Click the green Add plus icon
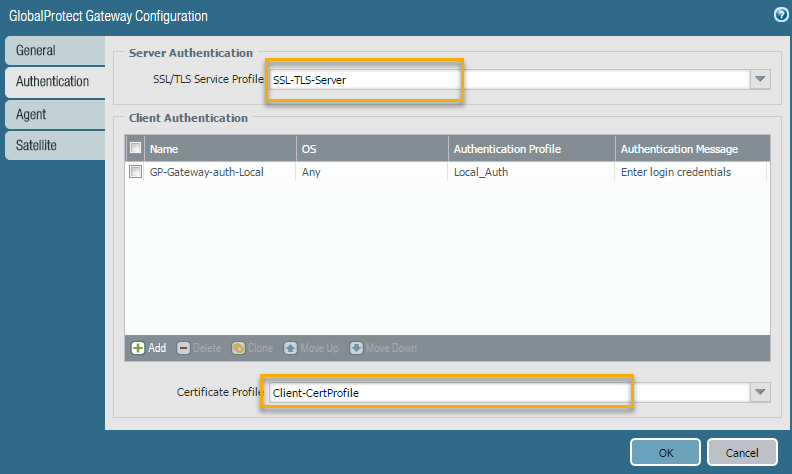 click(x=138, y=348)
